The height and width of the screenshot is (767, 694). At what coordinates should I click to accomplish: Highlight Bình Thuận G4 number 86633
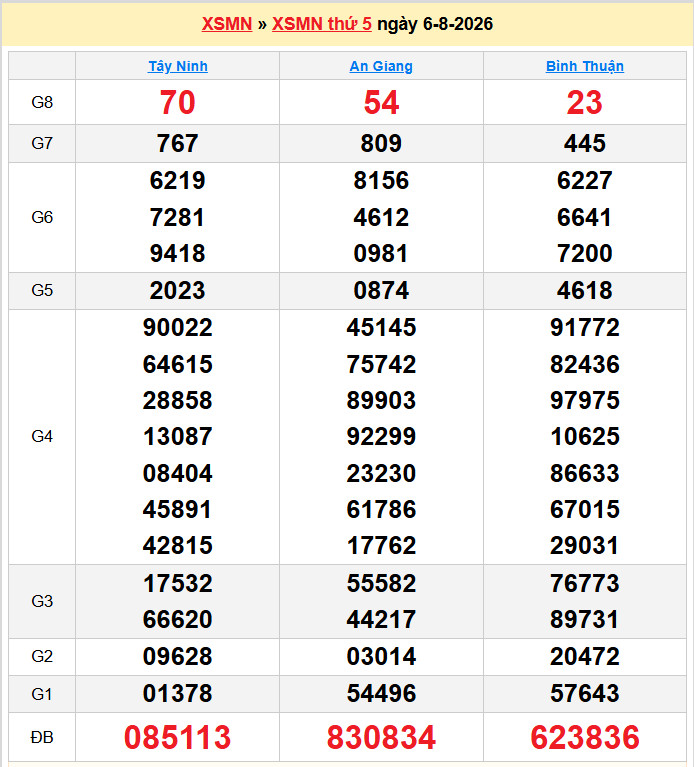585,474
